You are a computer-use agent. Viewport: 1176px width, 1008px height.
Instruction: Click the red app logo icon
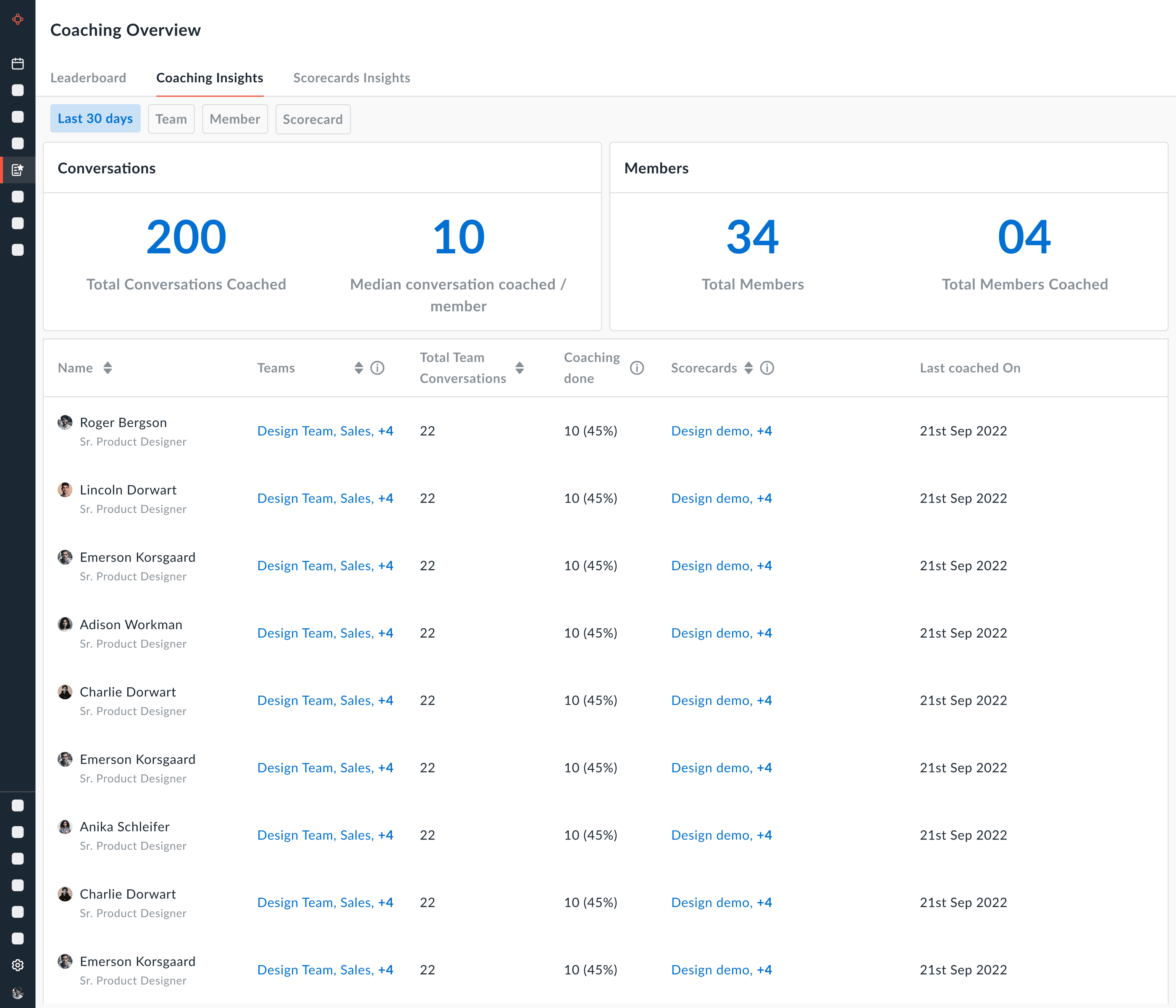[x=18, y=19]
